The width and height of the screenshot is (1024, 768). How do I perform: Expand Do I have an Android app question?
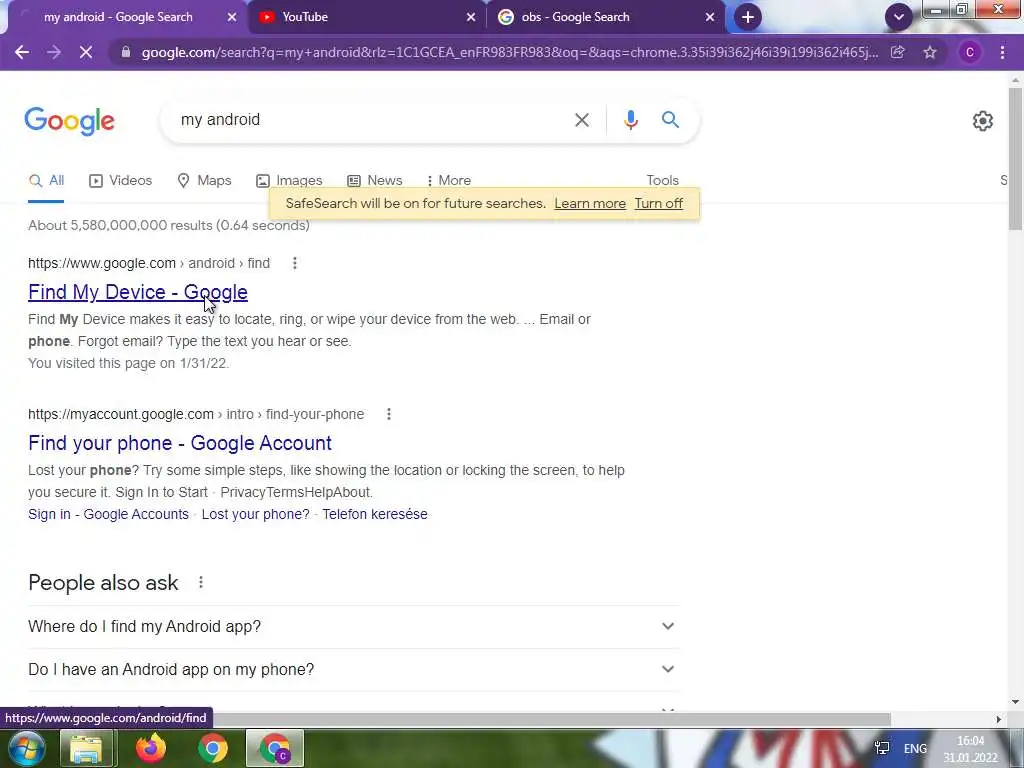point(353,669)
